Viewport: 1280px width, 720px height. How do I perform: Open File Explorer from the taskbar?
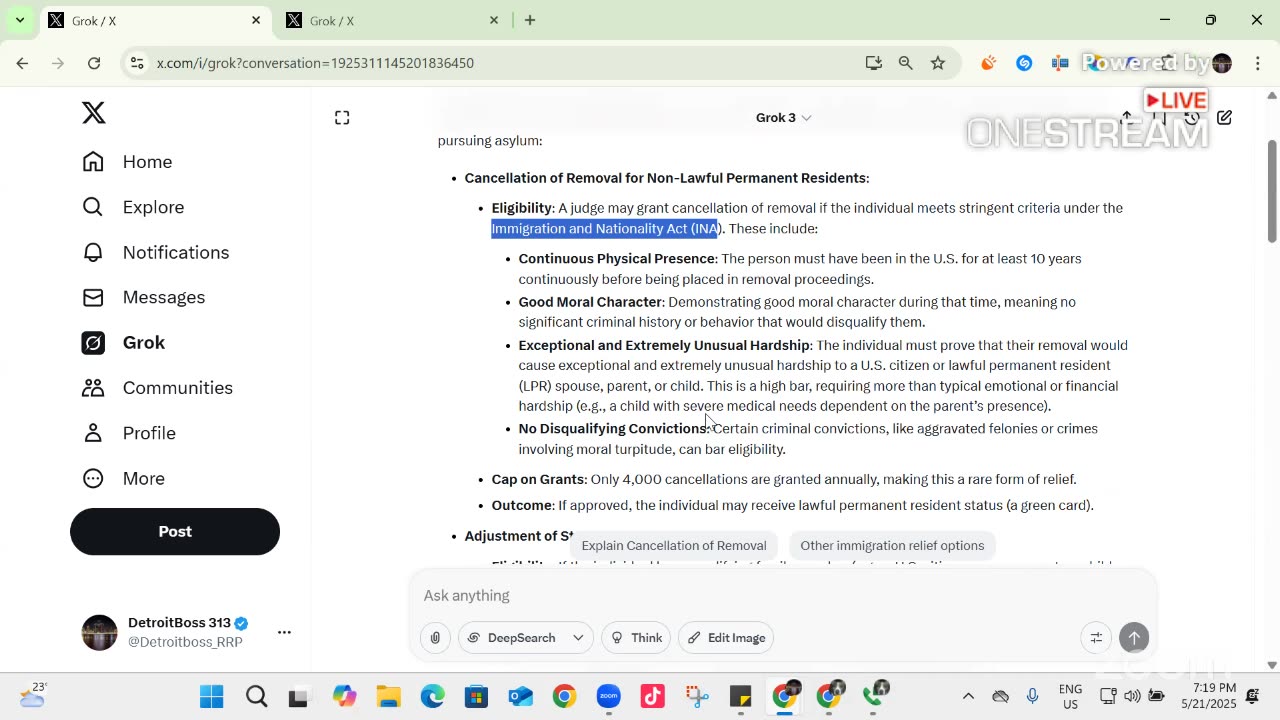388,697
